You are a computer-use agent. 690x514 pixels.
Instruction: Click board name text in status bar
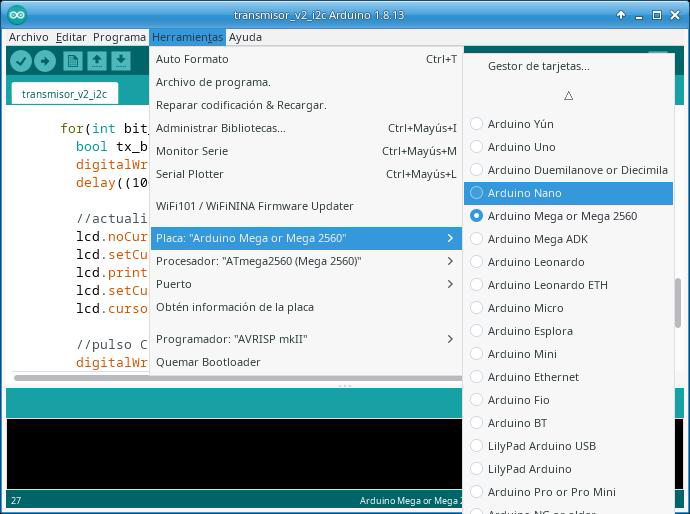pos(410,500)
